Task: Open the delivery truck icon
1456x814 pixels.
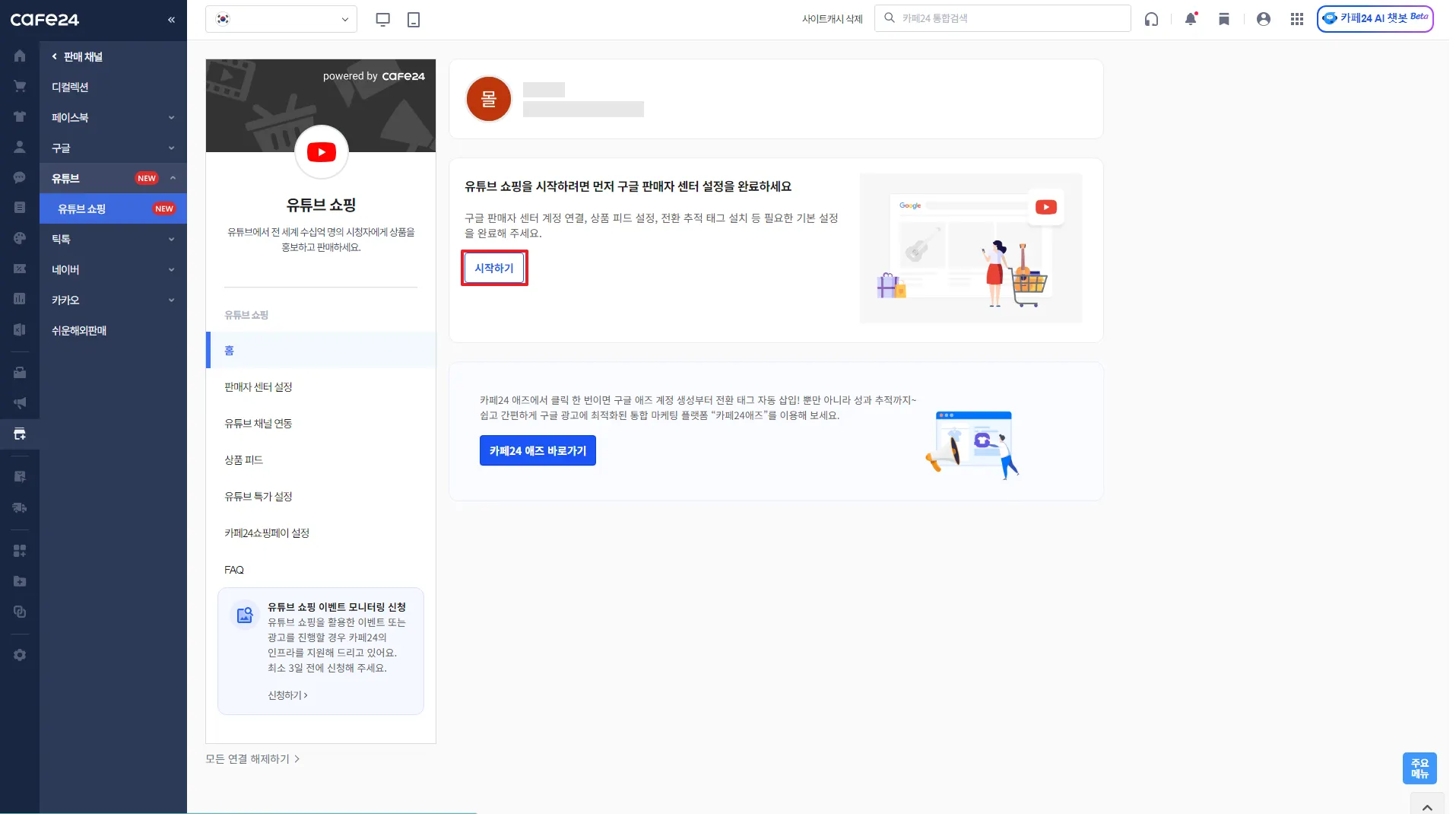Action: [20, 507]
